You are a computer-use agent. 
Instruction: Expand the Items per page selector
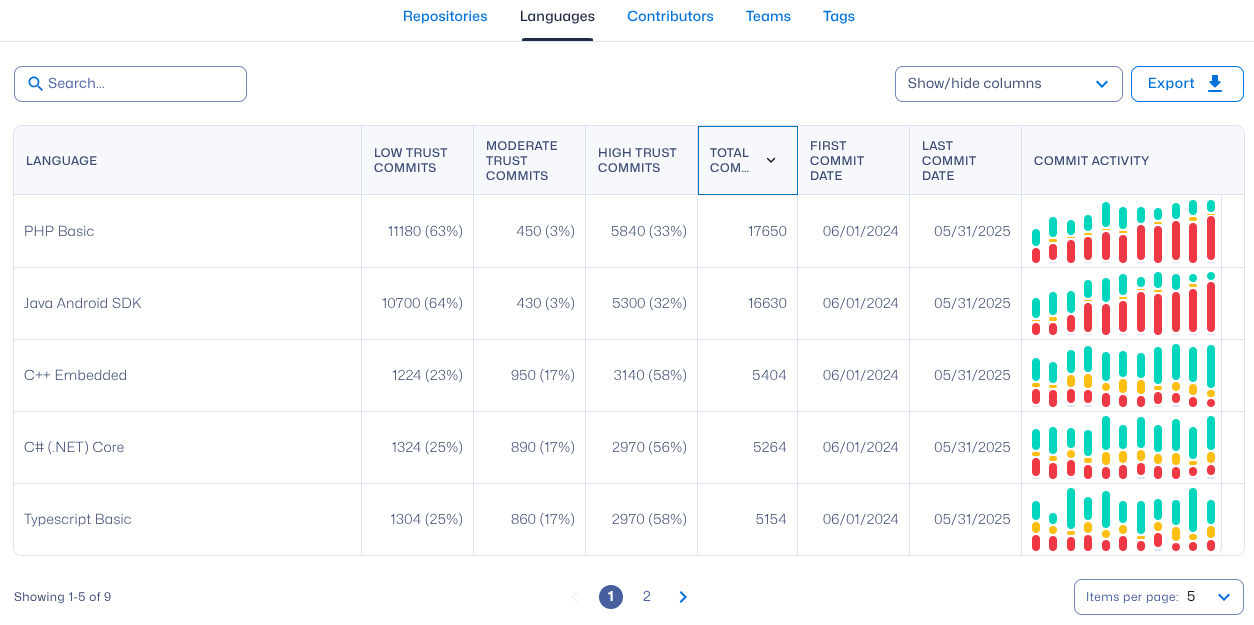[1158, 597]
